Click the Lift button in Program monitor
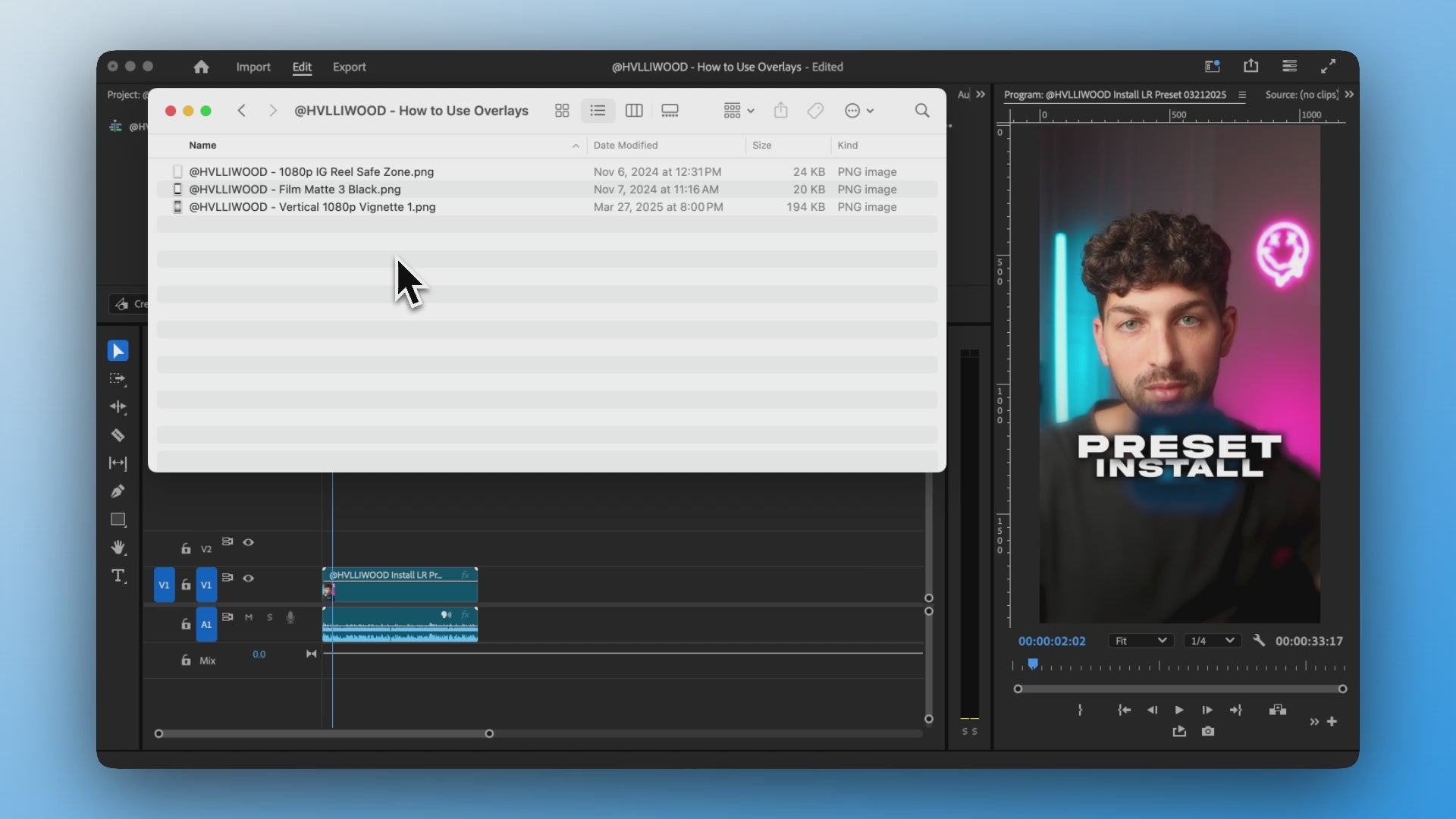 [1278, 710]
